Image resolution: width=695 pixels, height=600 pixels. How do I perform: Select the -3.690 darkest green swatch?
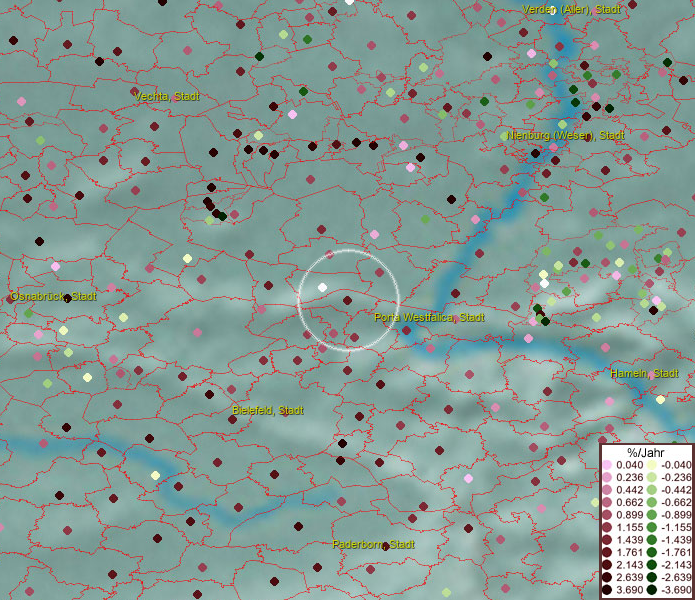point(652,590)
